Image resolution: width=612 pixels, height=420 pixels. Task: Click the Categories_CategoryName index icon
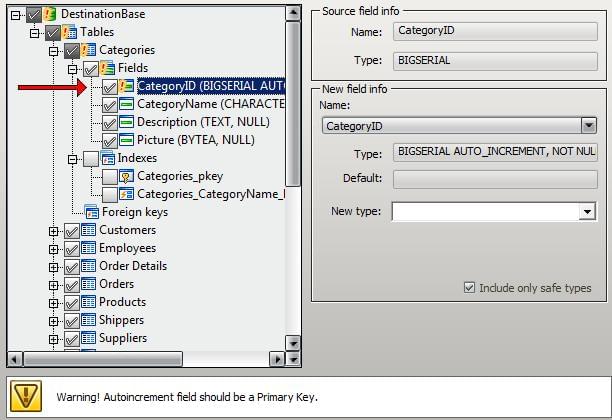[126, 194]
